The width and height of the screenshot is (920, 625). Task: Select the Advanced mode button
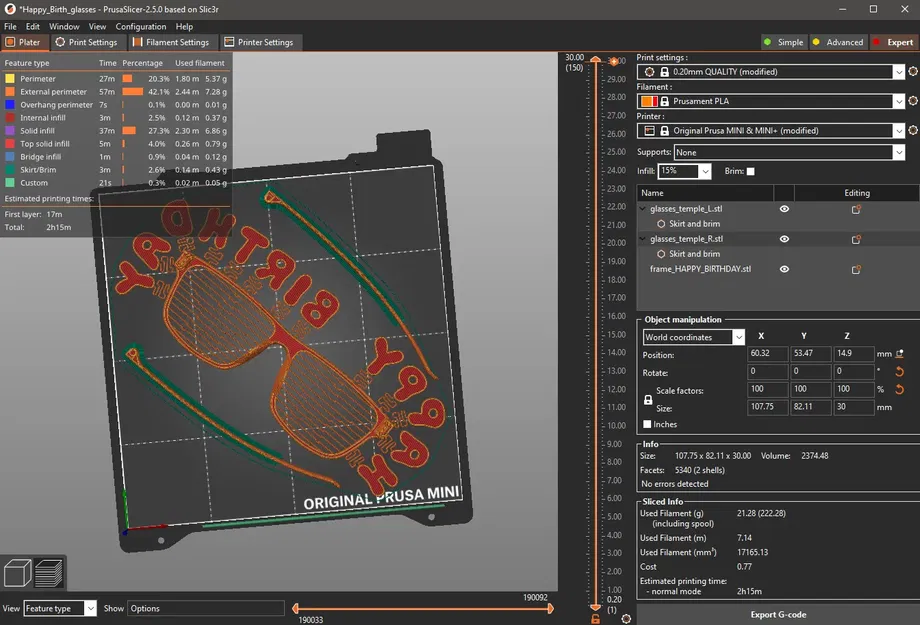(838, 42)
